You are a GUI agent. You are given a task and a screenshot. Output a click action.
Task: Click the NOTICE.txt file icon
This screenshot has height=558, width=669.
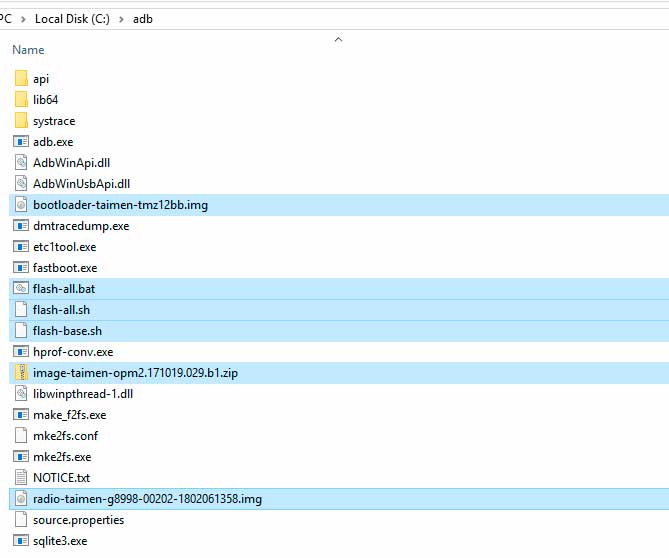[21, 477]
